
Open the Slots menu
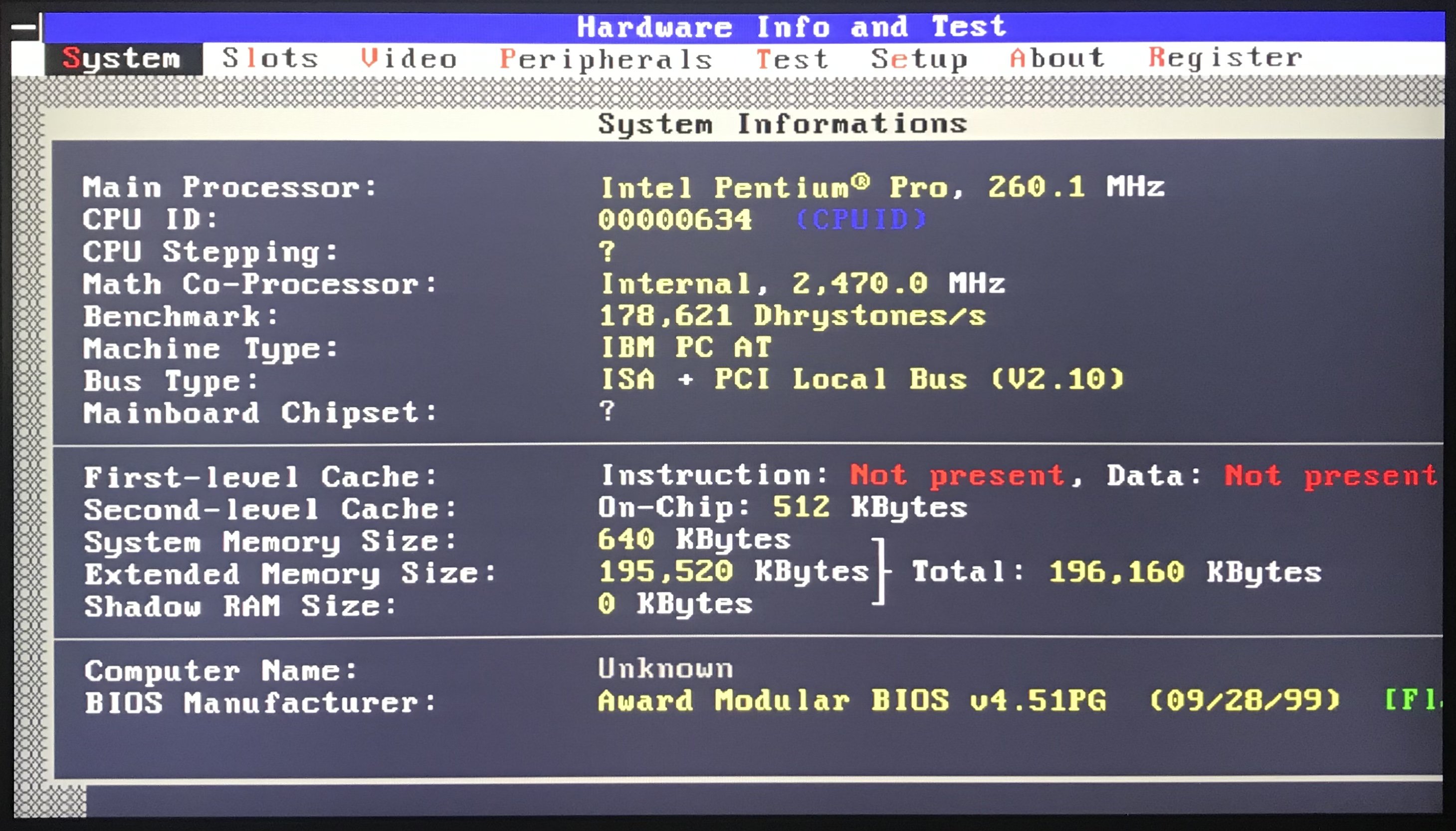click(270, 58)
